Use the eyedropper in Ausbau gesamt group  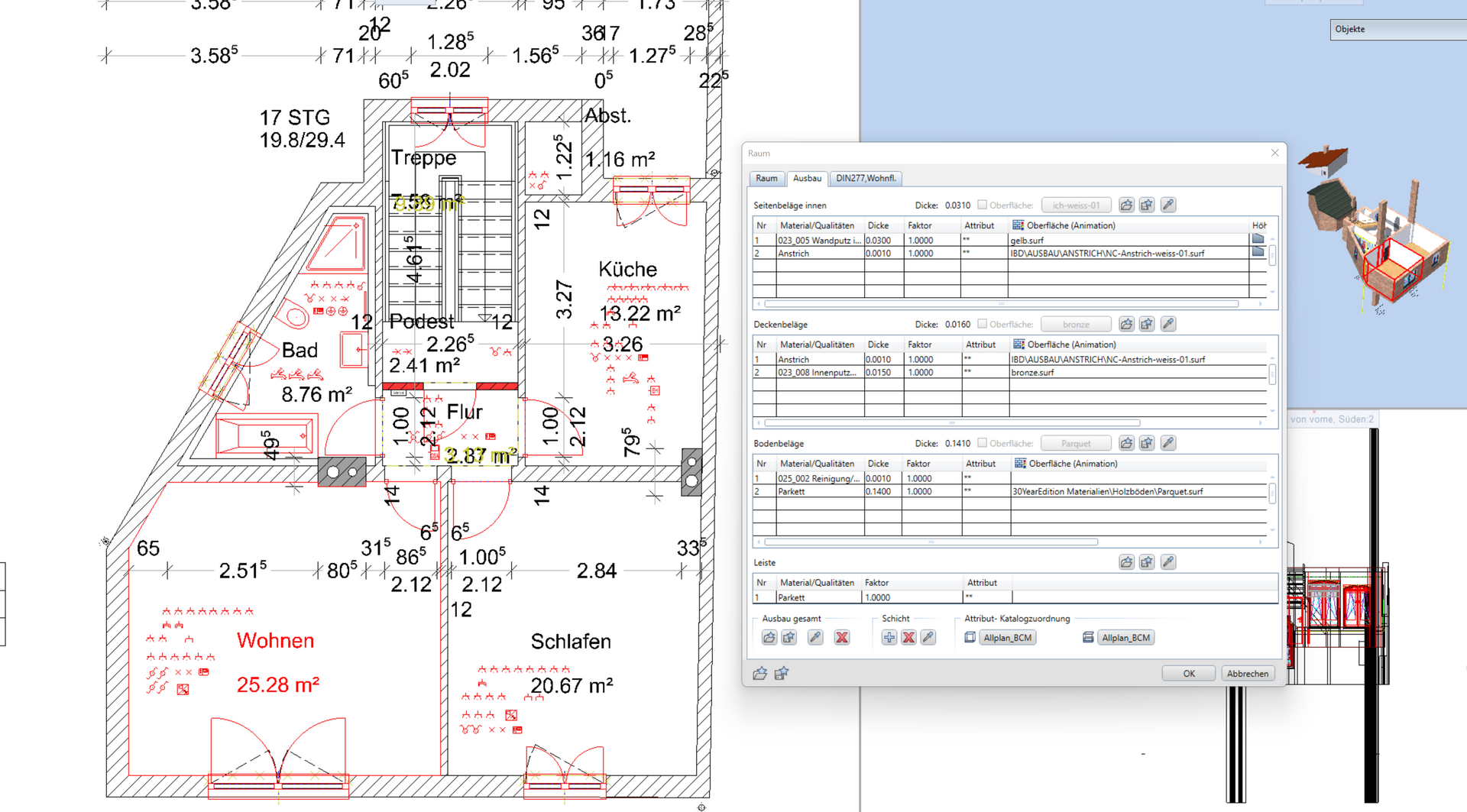tap(815, 637)
